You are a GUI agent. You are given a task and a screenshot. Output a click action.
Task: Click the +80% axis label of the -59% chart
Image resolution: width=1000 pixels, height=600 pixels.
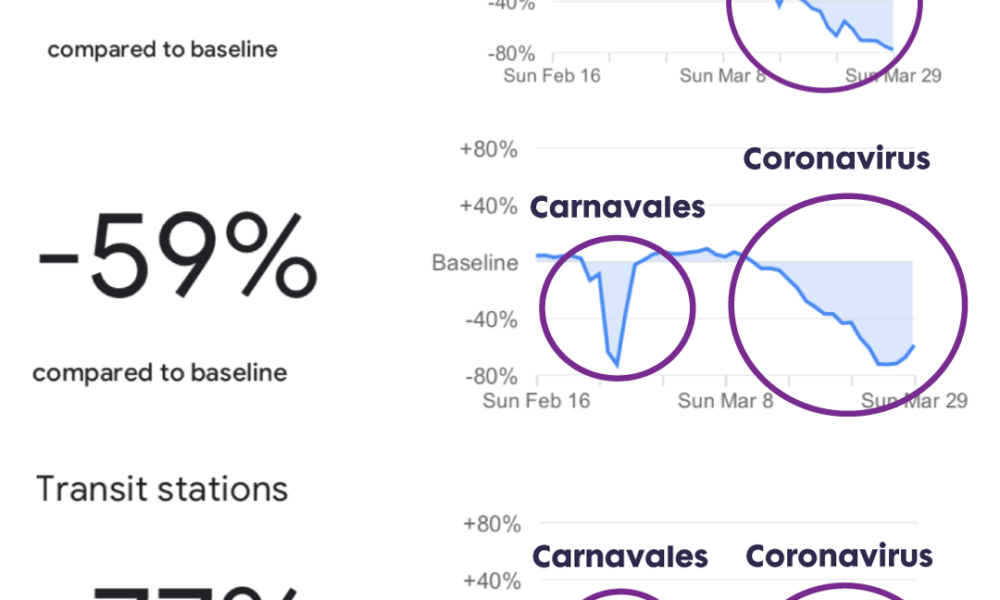click(489, 149)
